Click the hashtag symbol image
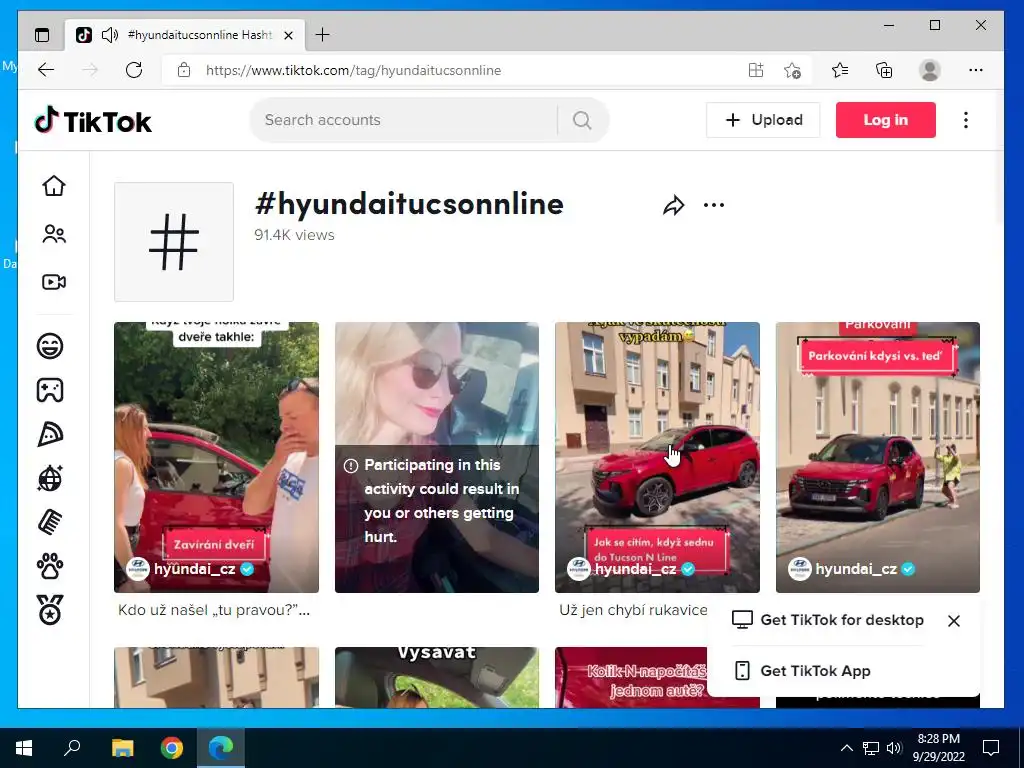This screenshot has width=1024, height=768. (x=174, y=242)
